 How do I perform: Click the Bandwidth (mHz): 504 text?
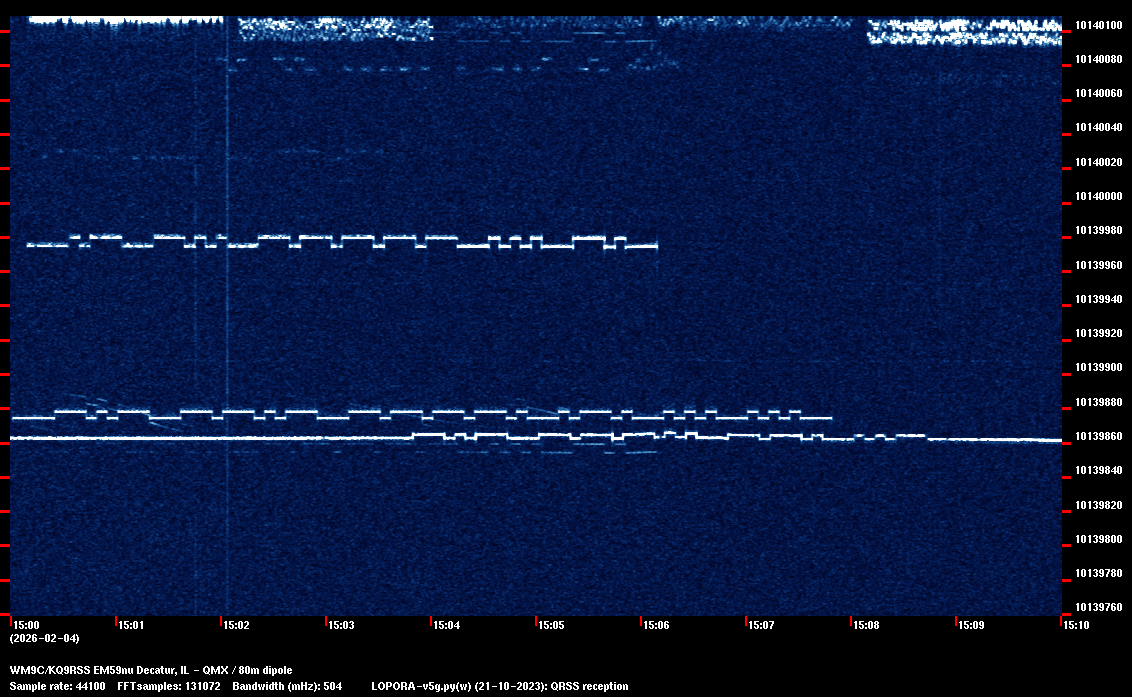[x=287, y=686]
